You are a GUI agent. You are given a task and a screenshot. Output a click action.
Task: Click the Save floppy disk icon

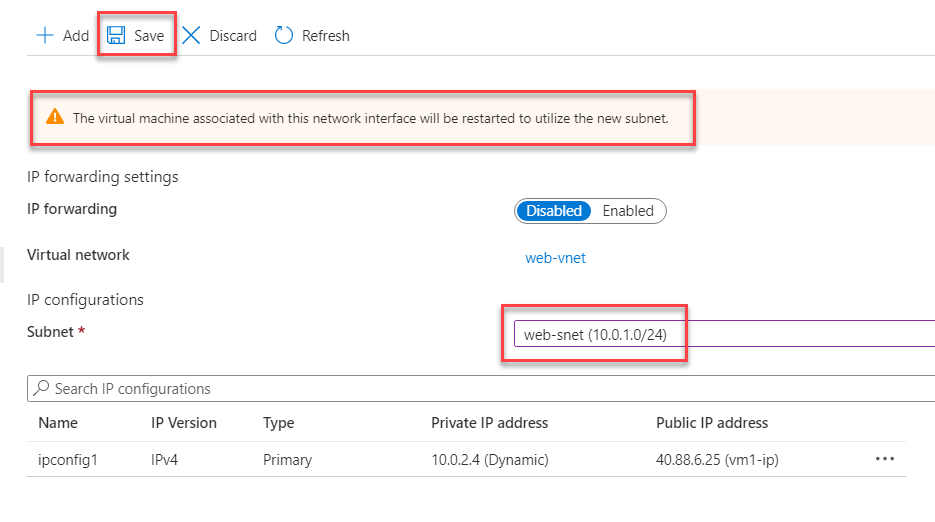click(116, 36)
